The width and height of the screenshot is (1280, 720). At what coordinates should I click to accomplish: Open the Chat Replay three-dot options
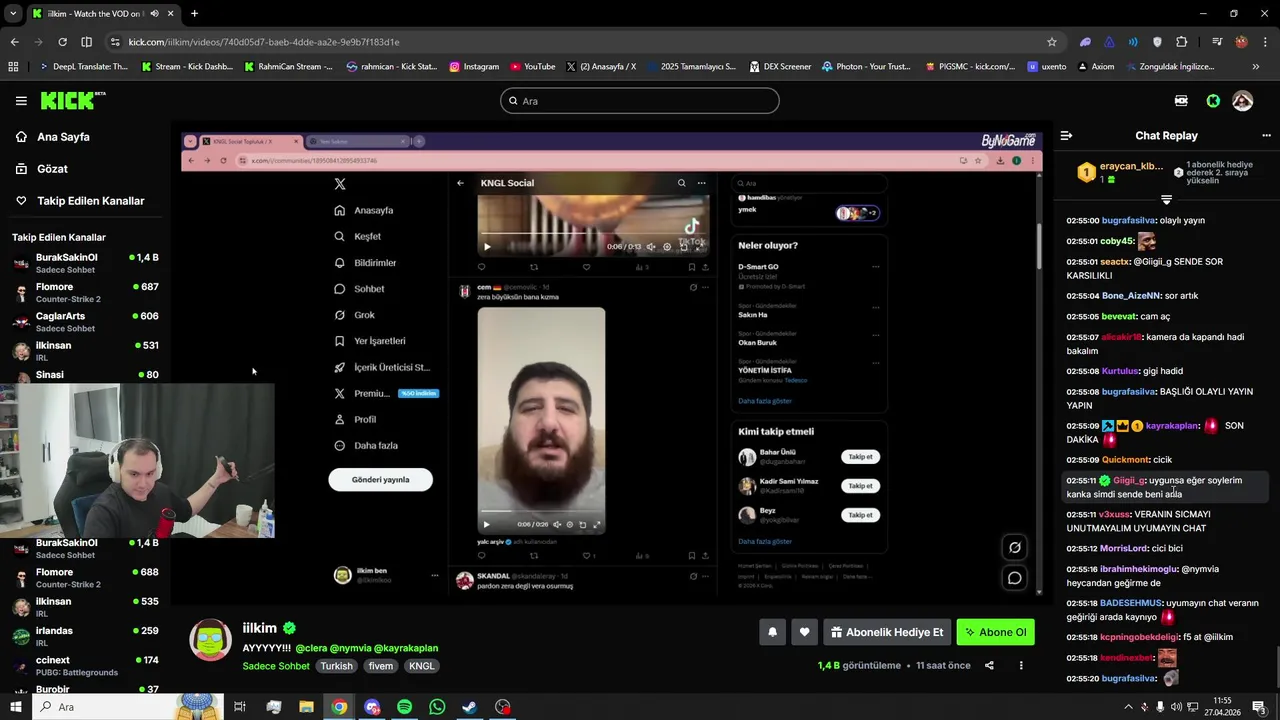[x=1266, y=136]
